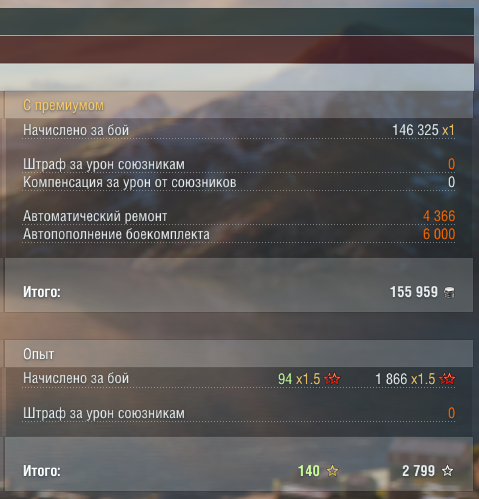Click the white star beside 2 799
The height and width of the screenshot is (499, 479).
tap(447, 471)
